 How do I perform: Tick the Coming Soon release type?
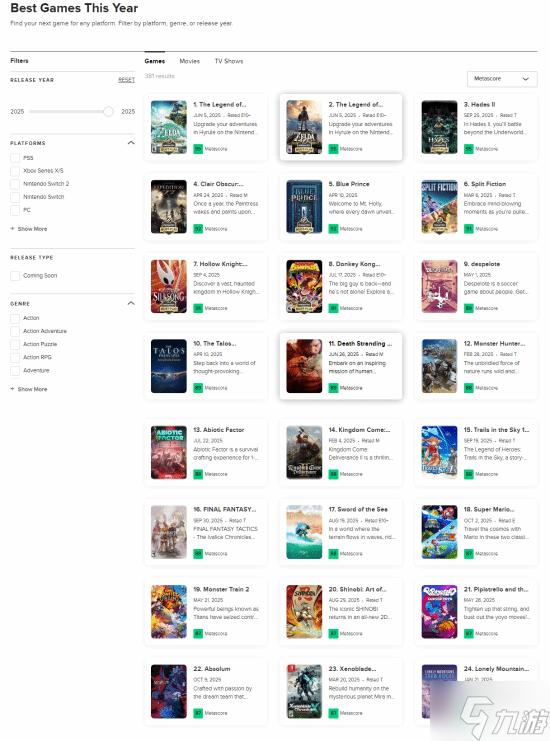click(15, 276)
